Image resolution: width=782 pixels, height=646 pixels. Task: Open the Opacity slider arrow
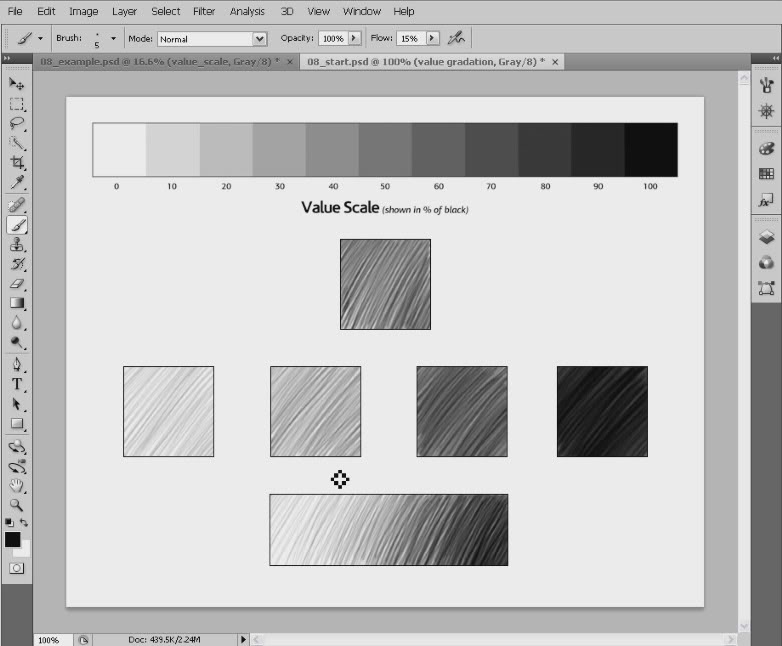point(354,38)
